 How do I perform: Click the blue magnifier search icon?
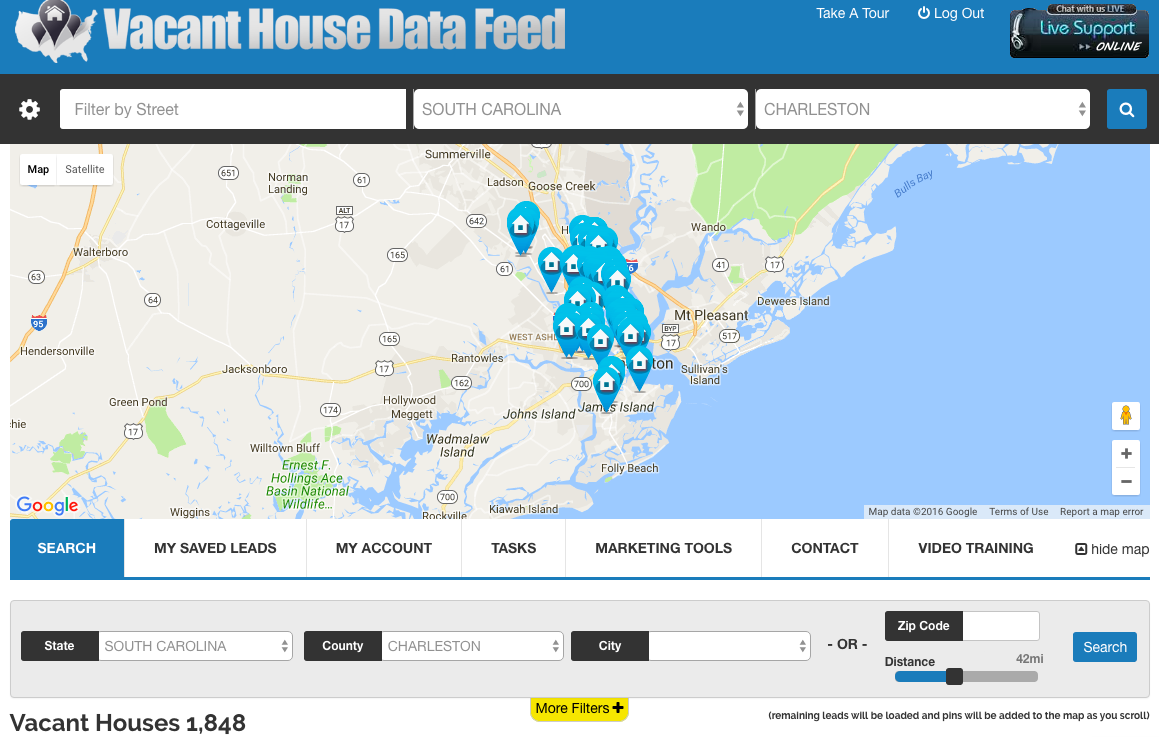coord(1126,109)
